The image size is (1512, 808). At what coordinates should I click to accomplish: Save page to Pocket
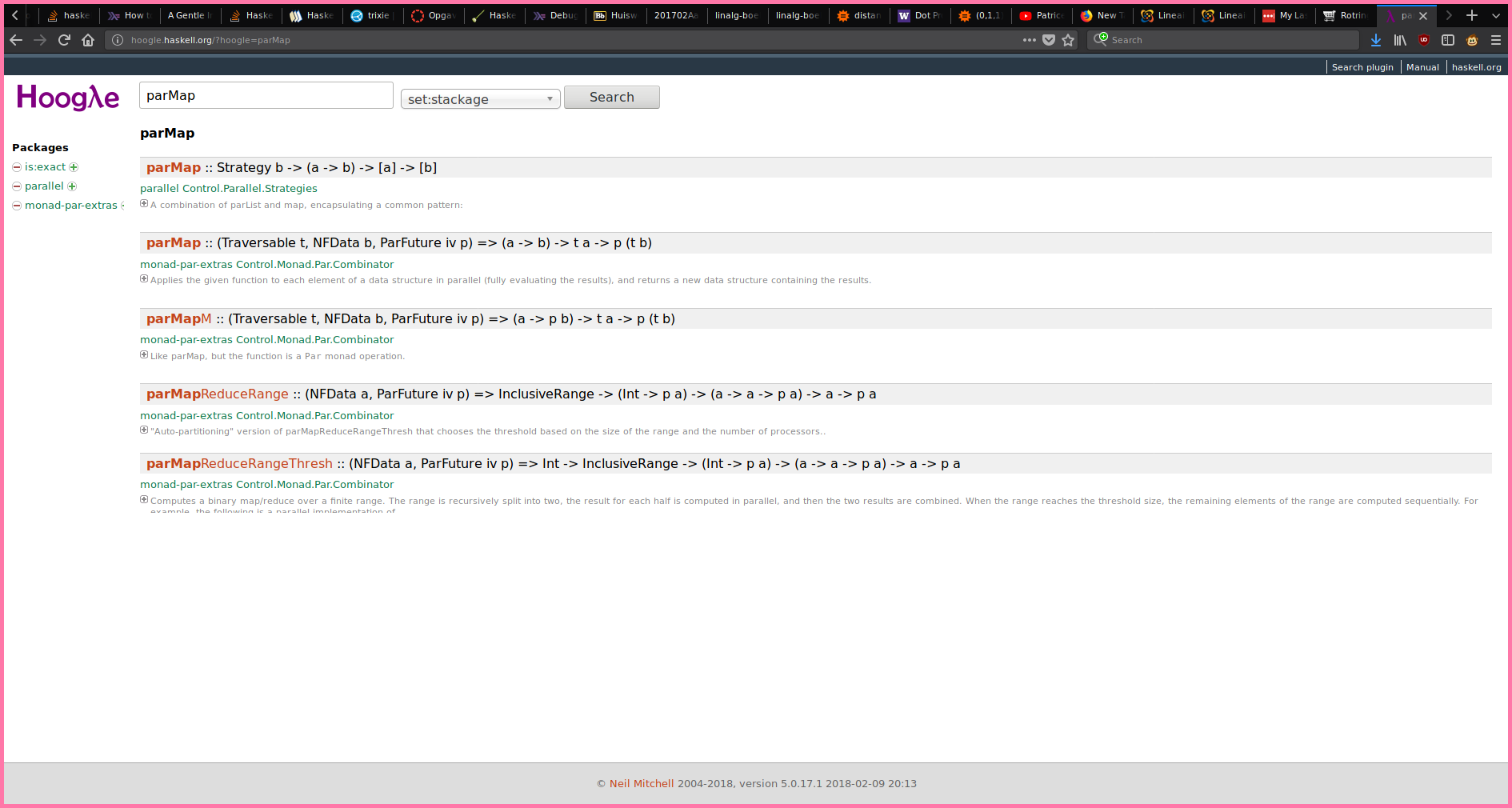[x=1049, y=40]
